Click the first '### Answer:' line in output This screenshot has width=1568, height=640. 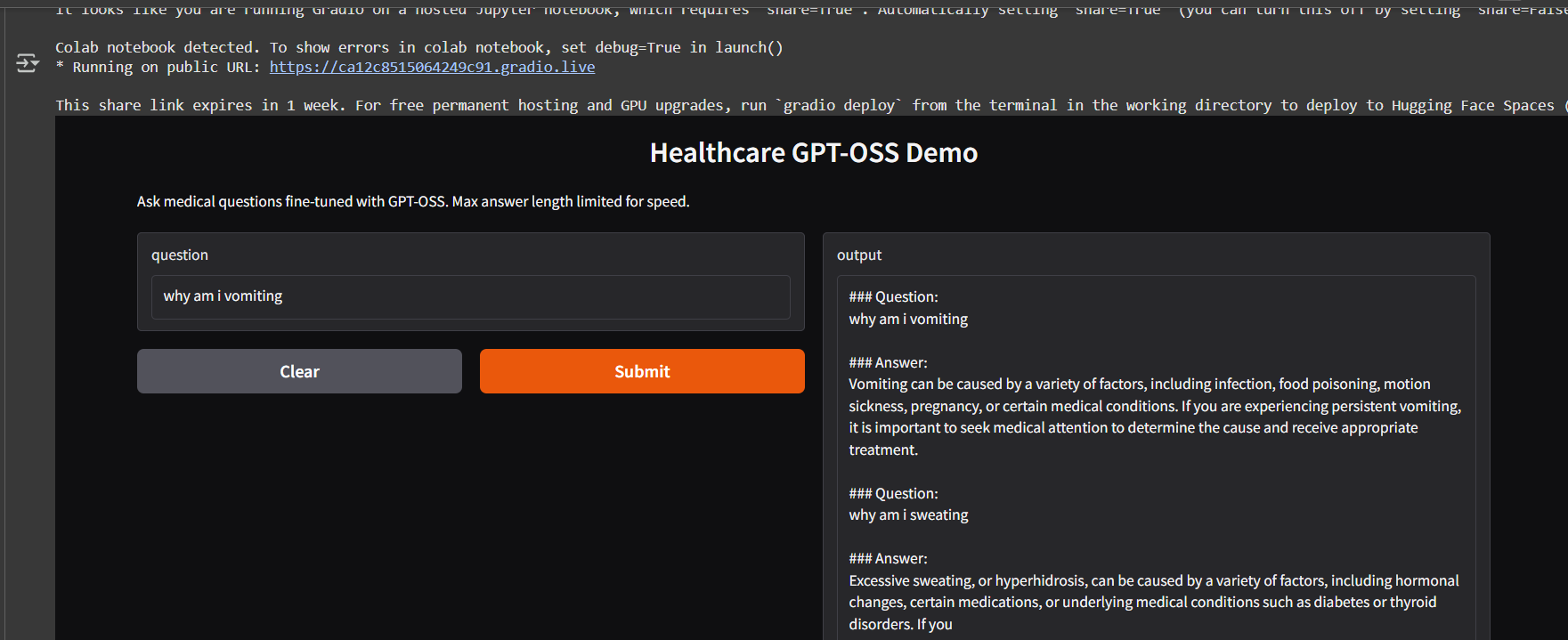tap(888, 362)
